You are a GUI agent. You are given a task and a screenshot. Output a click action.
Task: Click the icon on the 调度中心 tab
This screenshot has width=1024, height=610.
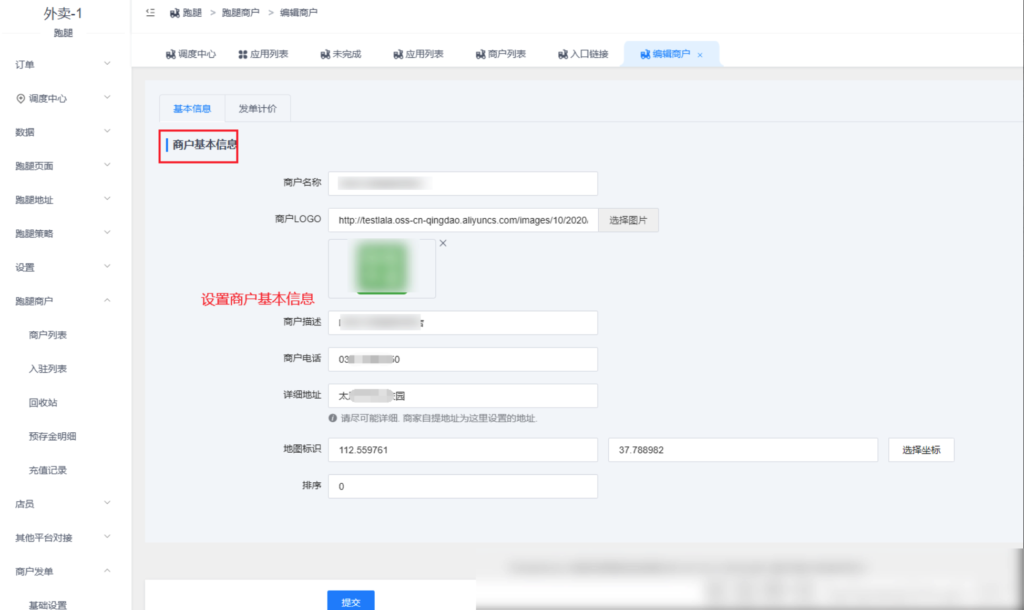(x=172, y=54)
